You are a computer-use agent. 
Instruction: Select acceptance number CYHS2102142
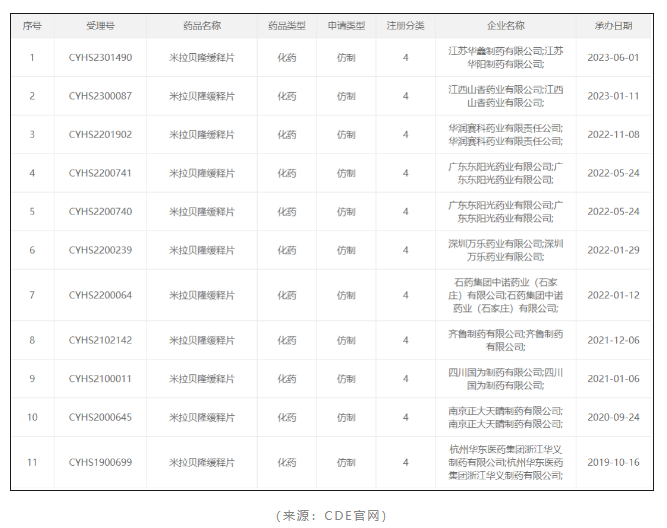pyautogui.click(x=100, y=340)
